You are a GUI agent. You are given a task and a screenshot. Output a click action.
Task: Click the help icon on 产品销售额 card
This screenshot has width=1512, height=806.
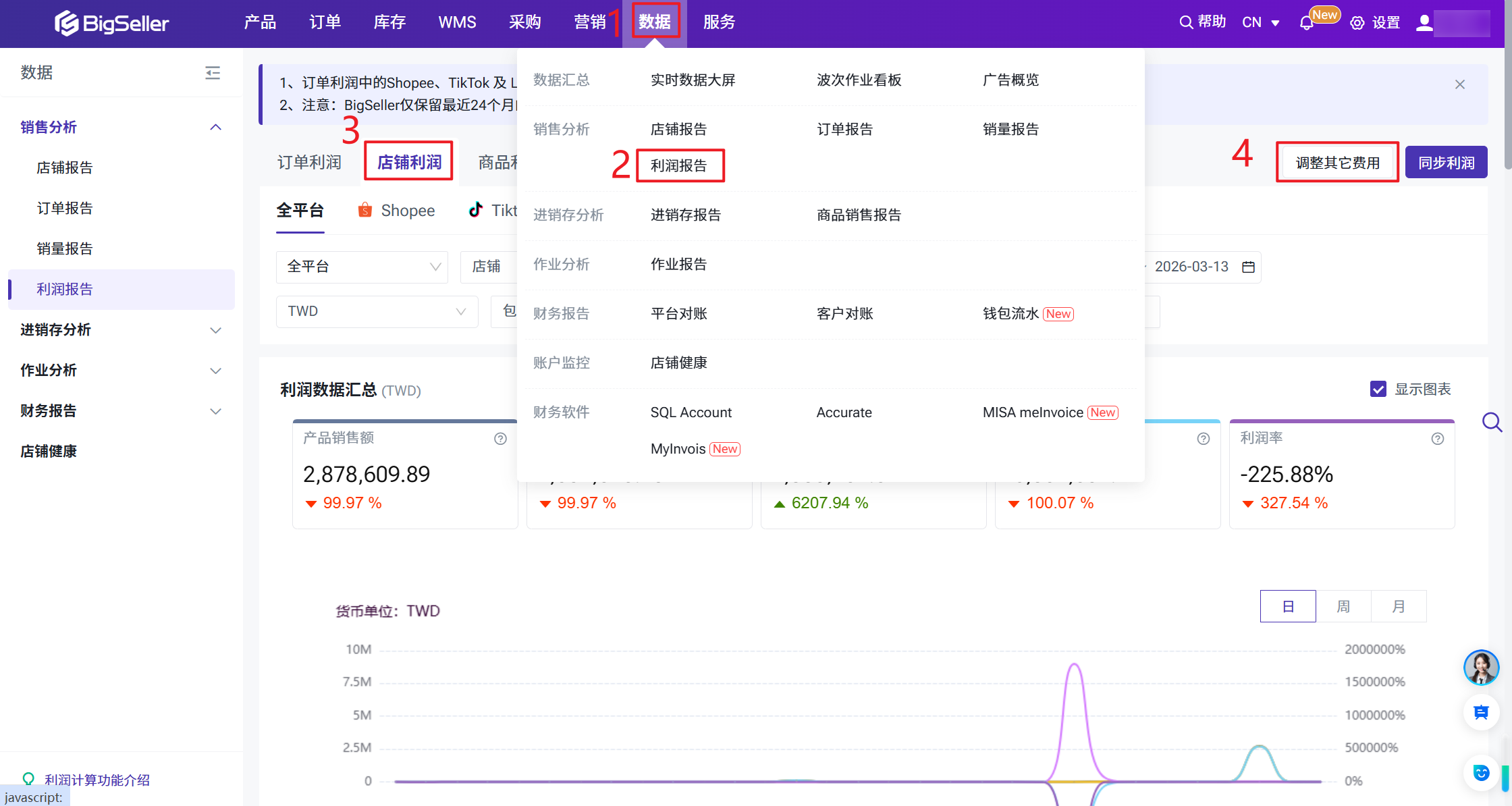coord(500,439)
